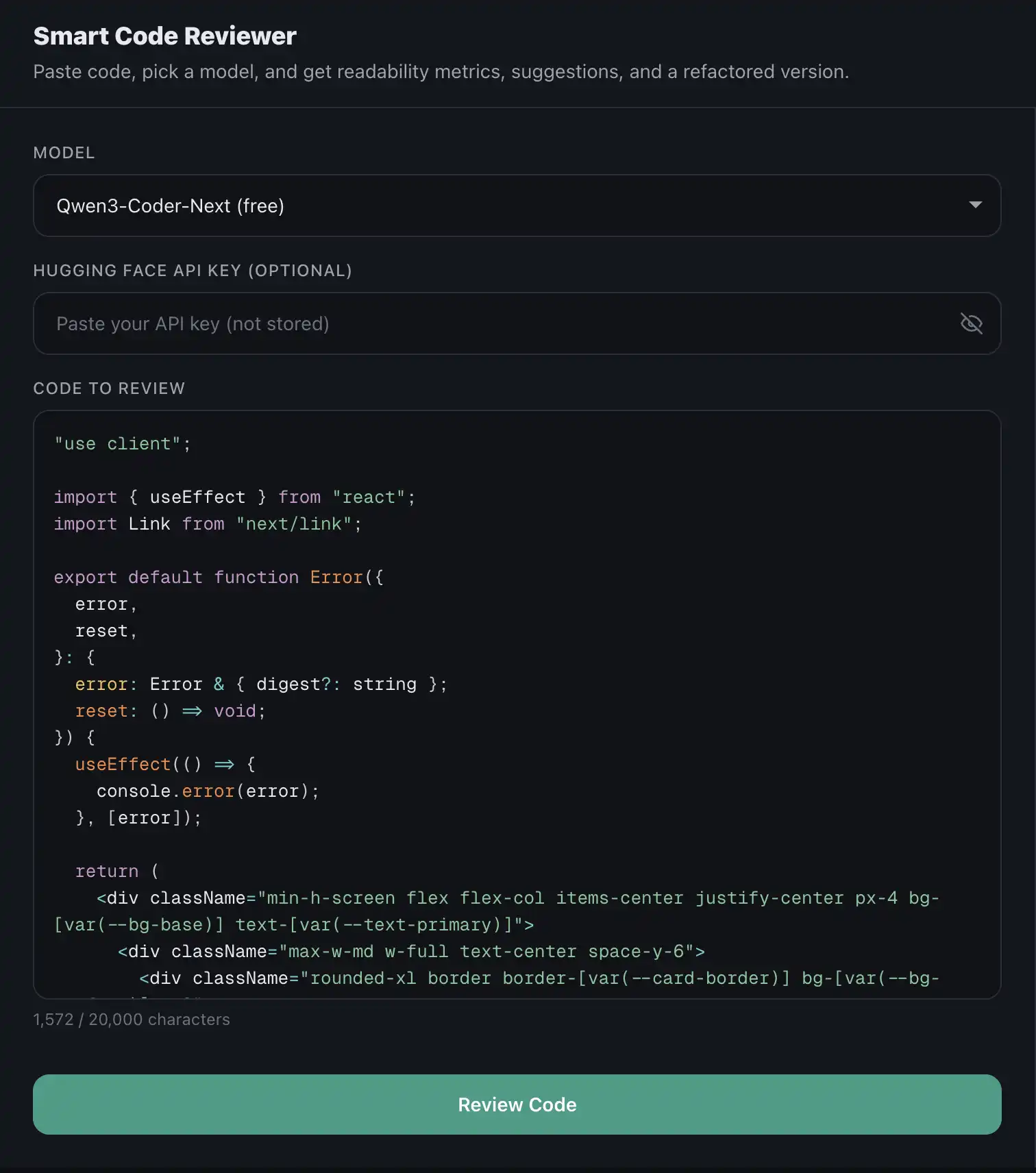Click the page description subtitle text

pyautogui.click(x=441, y=72)
